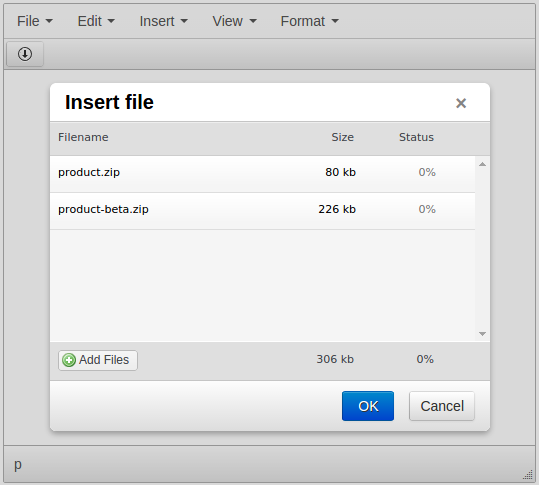Click the Size column header
Screen dimensions: 539x485
[x=342, y=137]
